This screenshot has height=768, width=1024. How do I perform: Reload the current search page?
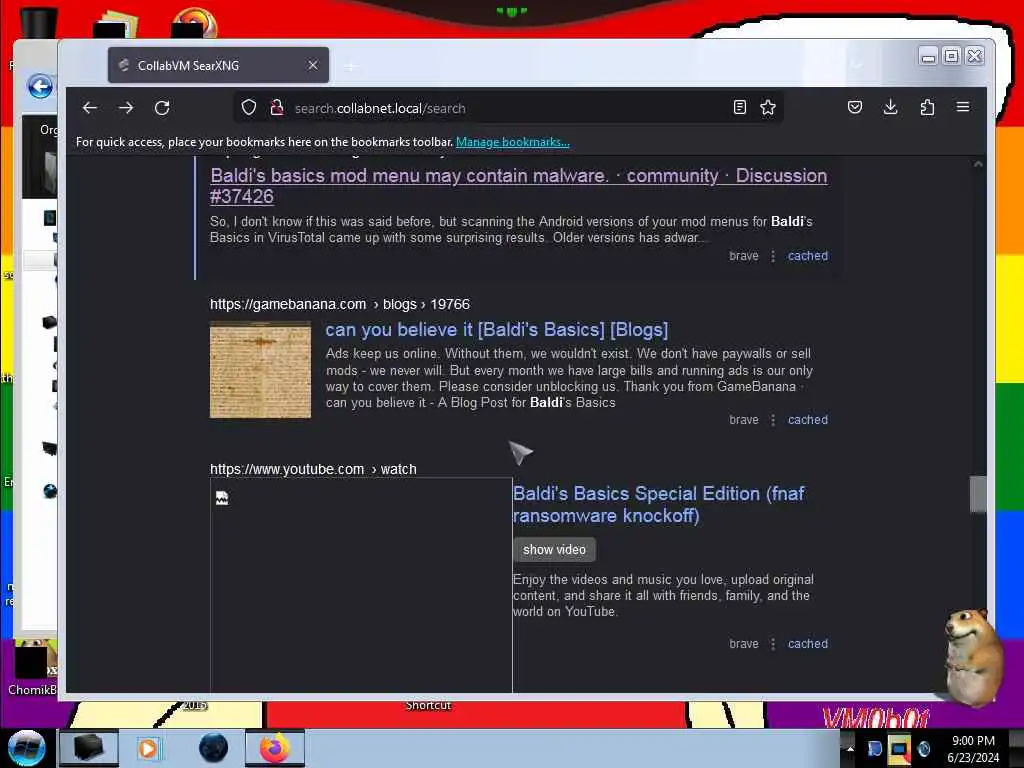pos(162,108)
